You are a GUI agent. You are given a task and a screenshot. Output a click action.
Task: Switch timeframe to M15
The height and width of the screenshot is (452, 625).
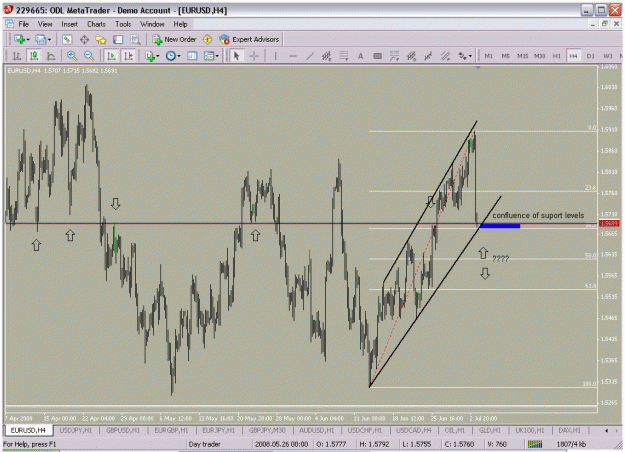(523, 56)
